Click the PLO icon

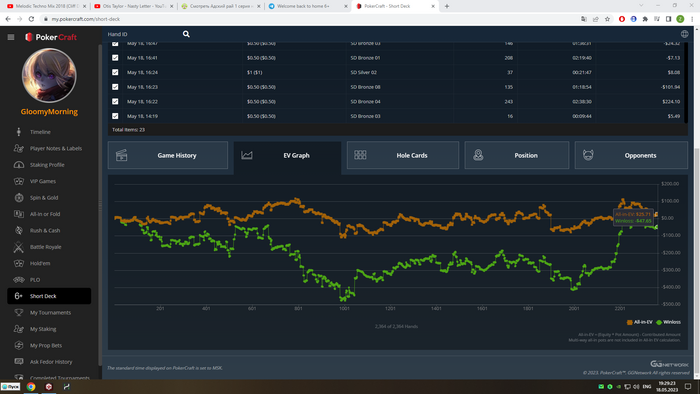coord(19,280)
